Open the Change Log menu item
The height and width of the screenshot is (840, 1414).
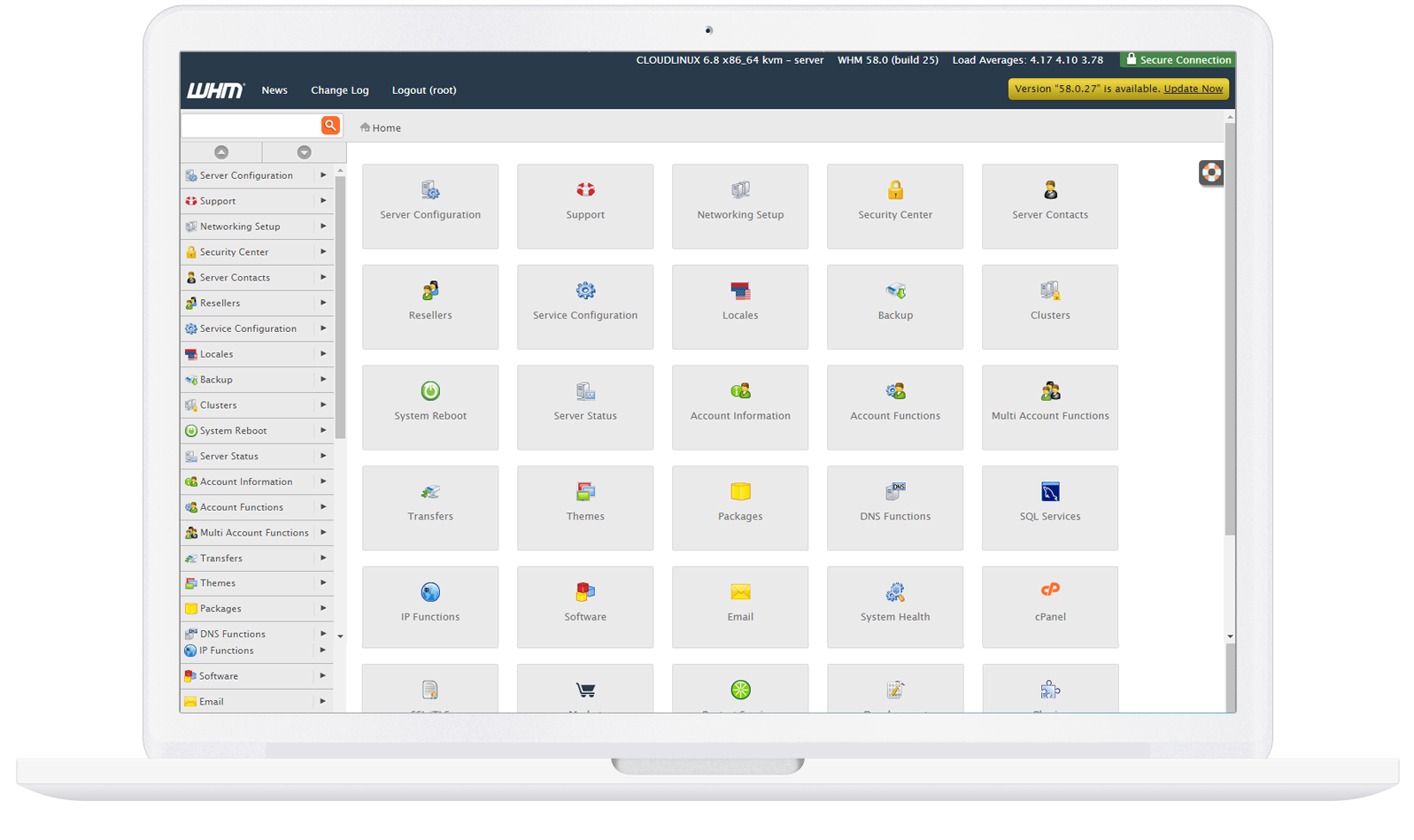(340, 90)
